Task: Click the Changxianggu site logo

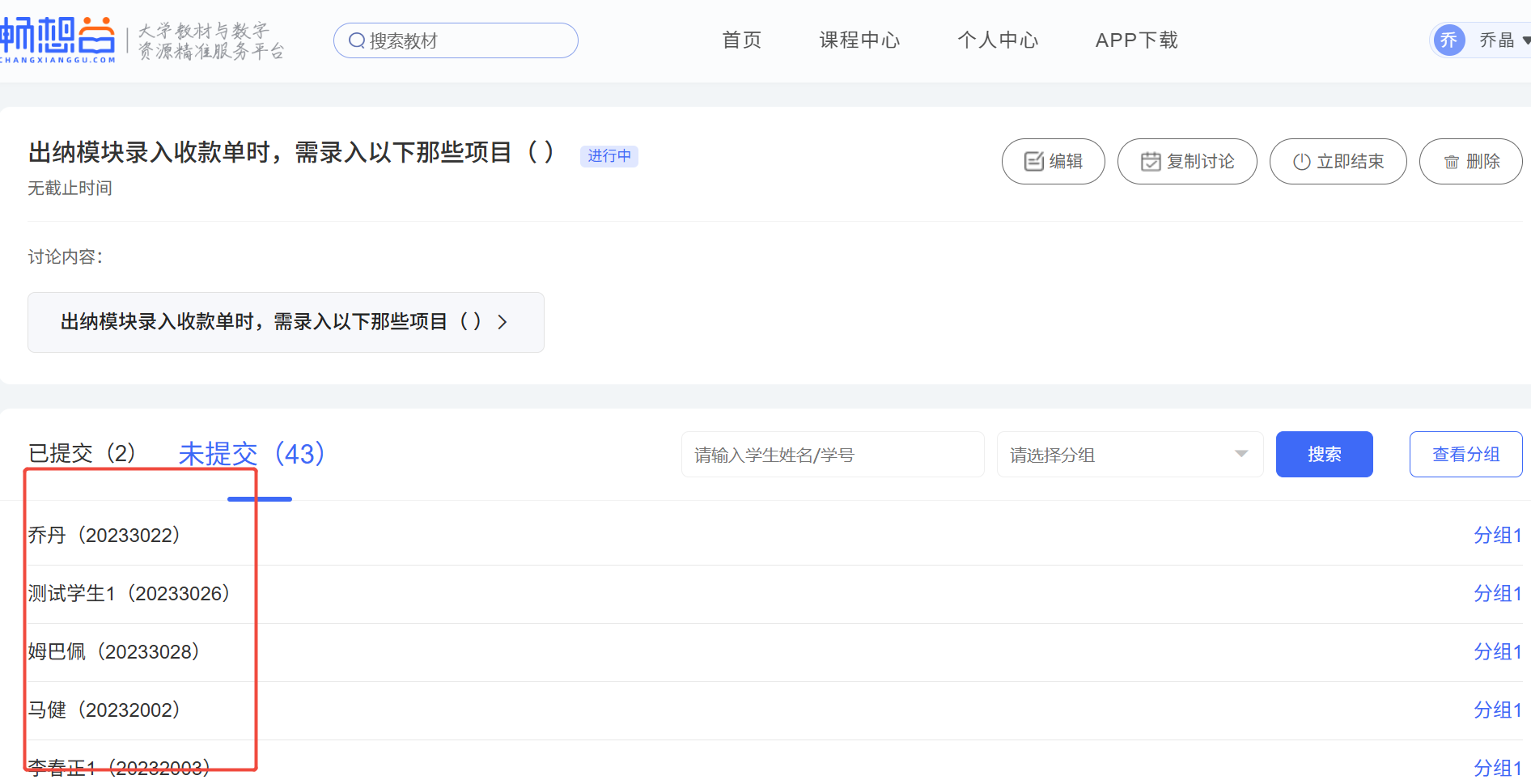Action: (x=58, y=40)
